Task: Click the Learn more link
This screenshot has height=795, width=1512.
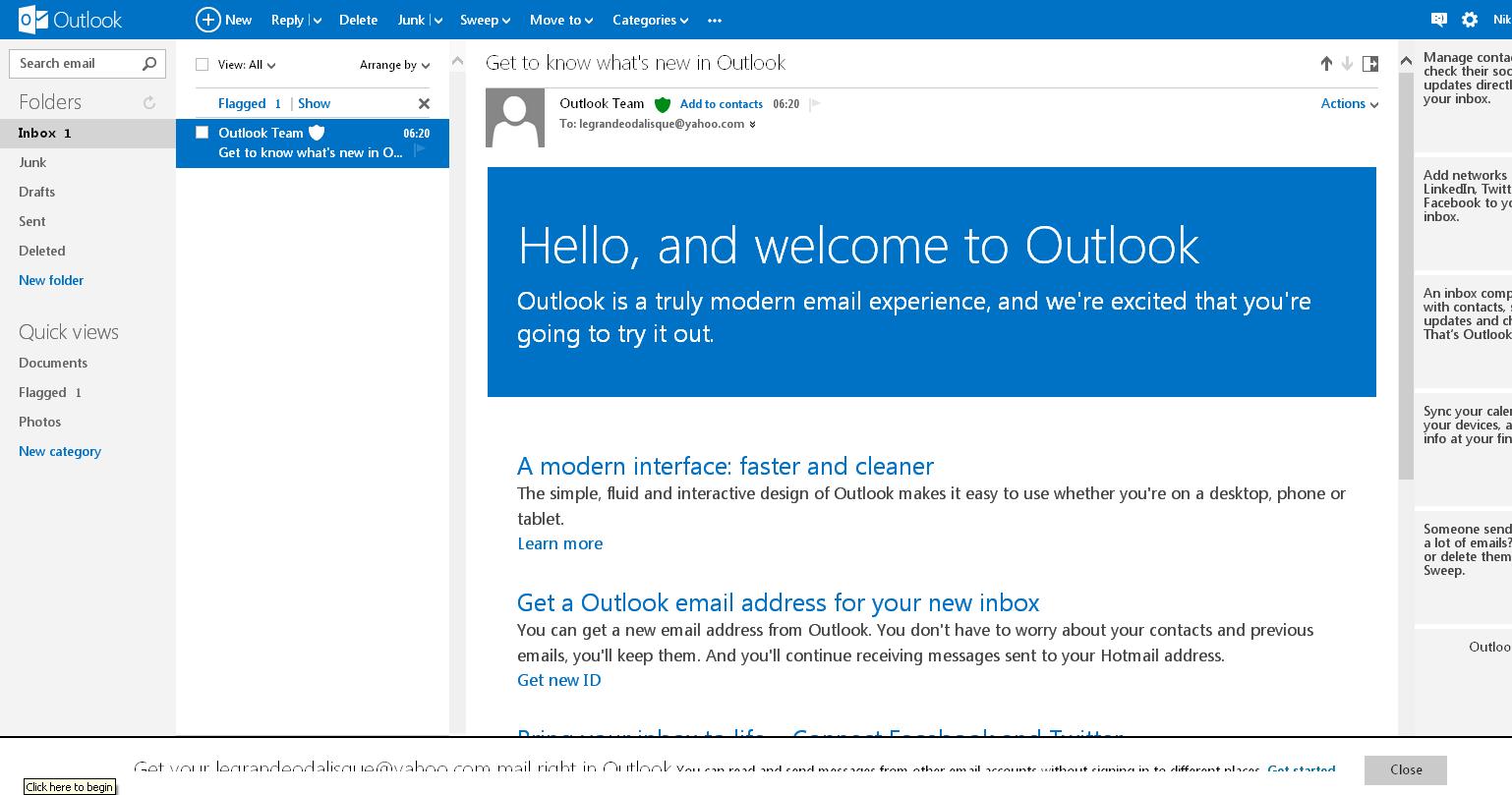Action: click(x=560, y=543)
